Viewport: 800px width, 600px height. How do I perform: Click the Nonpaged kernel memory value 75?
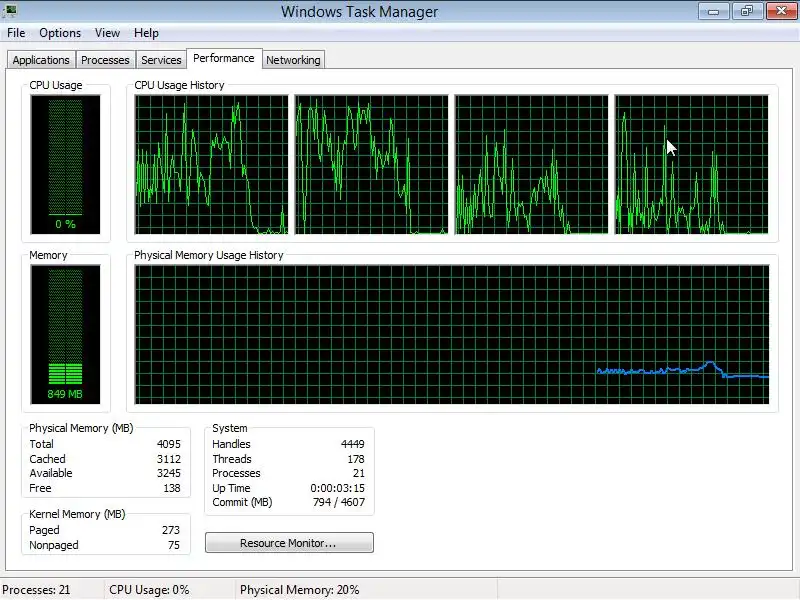pos(174,545)
